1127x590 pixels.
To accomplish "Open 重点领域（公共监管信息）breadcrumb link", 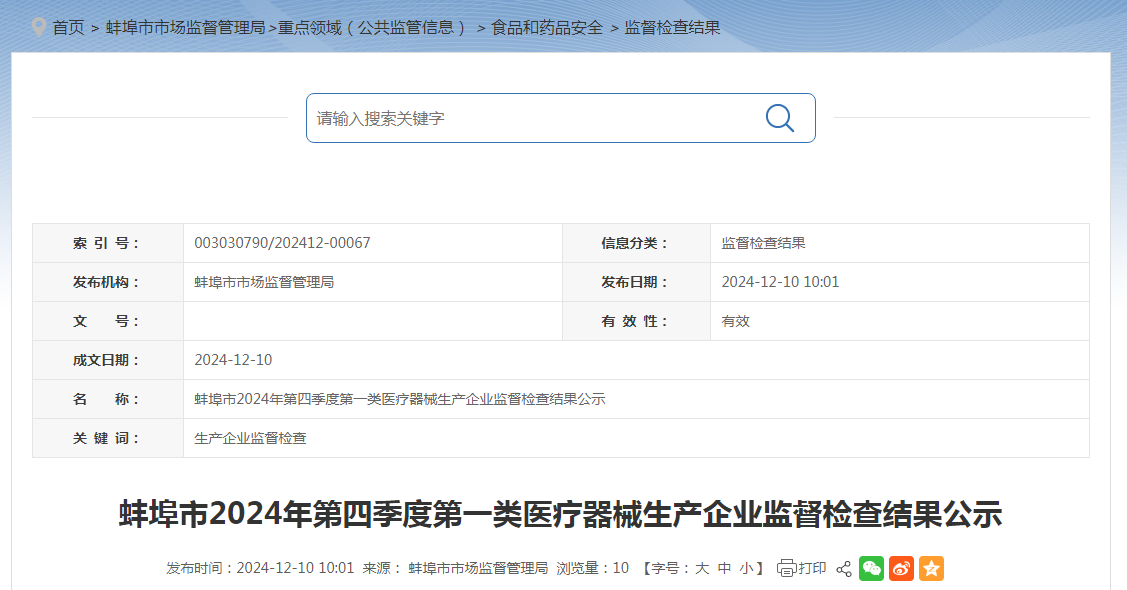I will (x=374, y=28).
